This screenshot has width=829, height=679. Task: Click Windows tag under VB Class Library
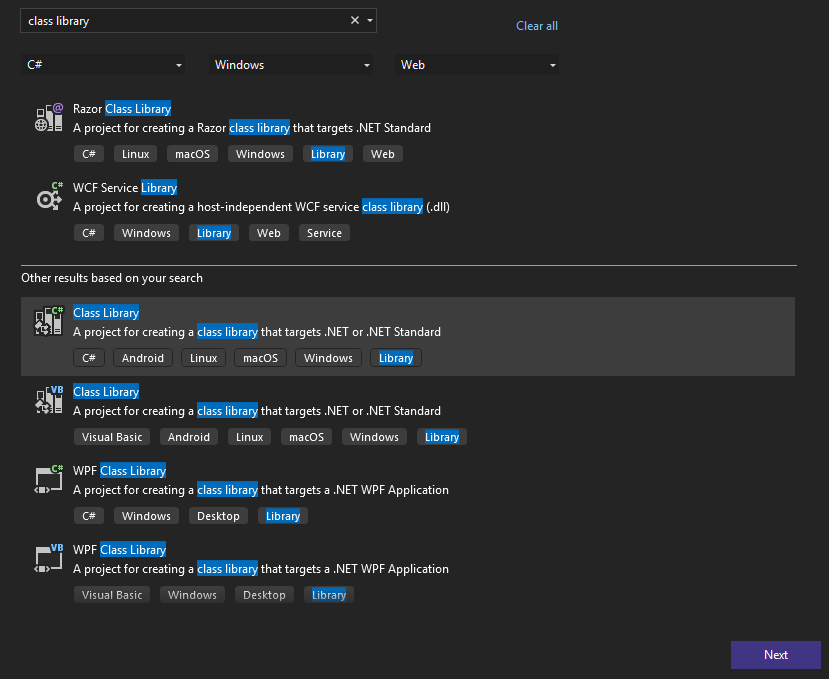click(x=374, y=437)
